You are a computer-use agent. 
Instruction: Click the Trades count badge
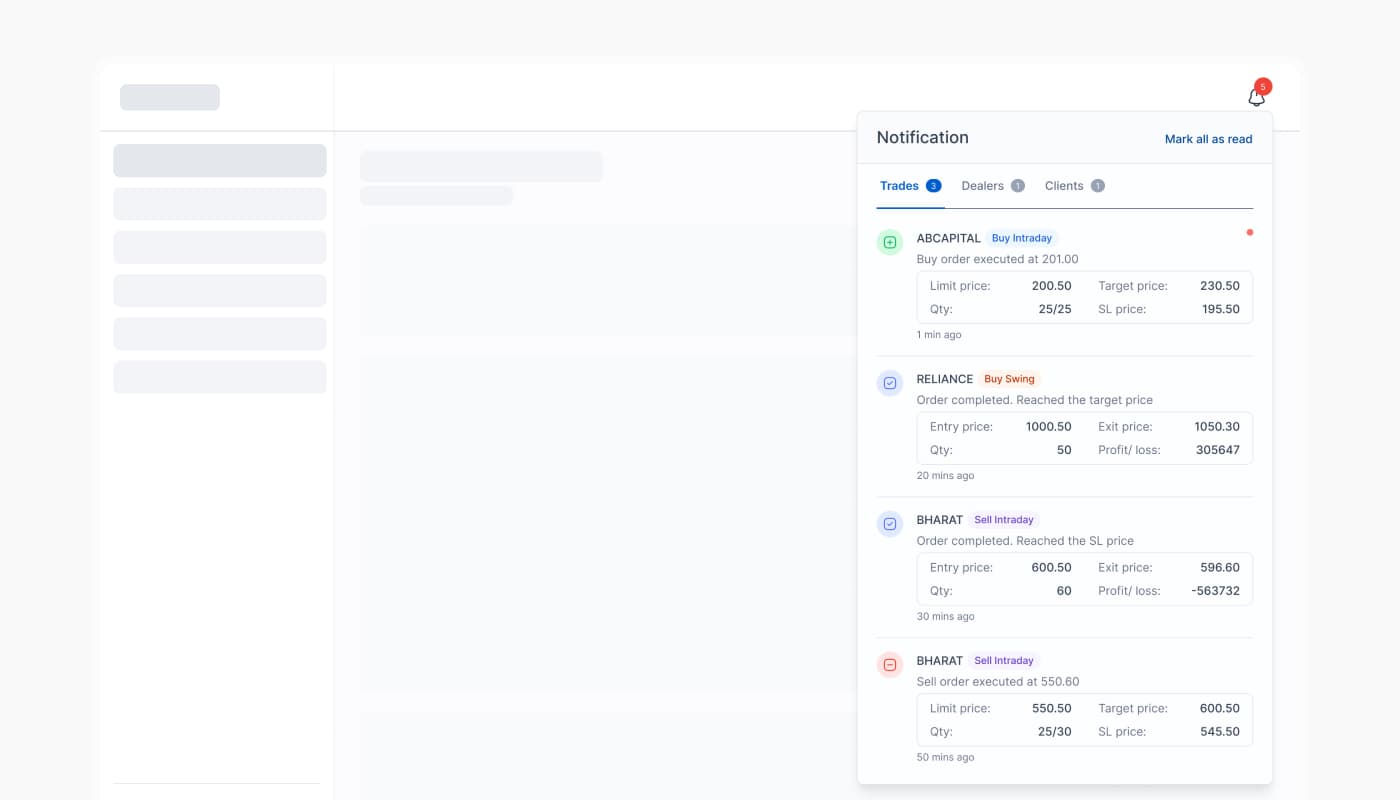pos(933,186)
